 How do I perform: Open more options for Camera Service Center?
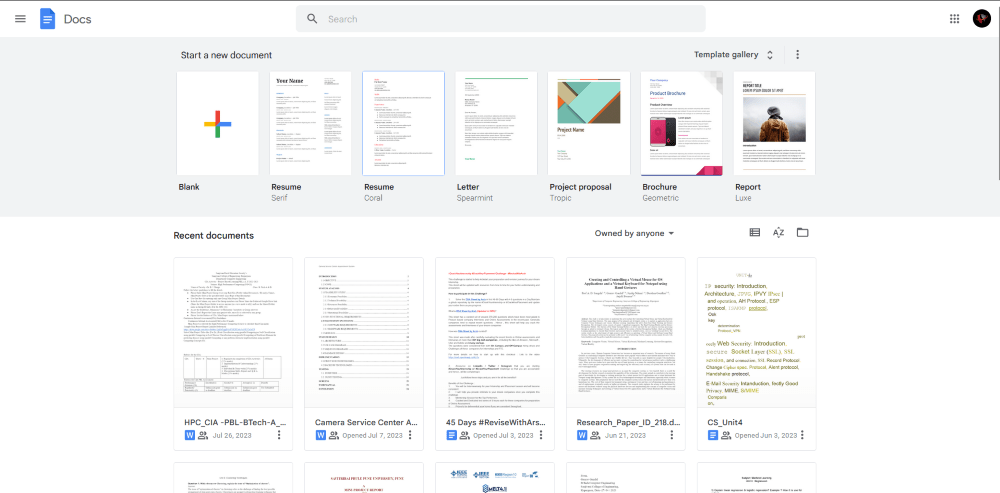410,435
